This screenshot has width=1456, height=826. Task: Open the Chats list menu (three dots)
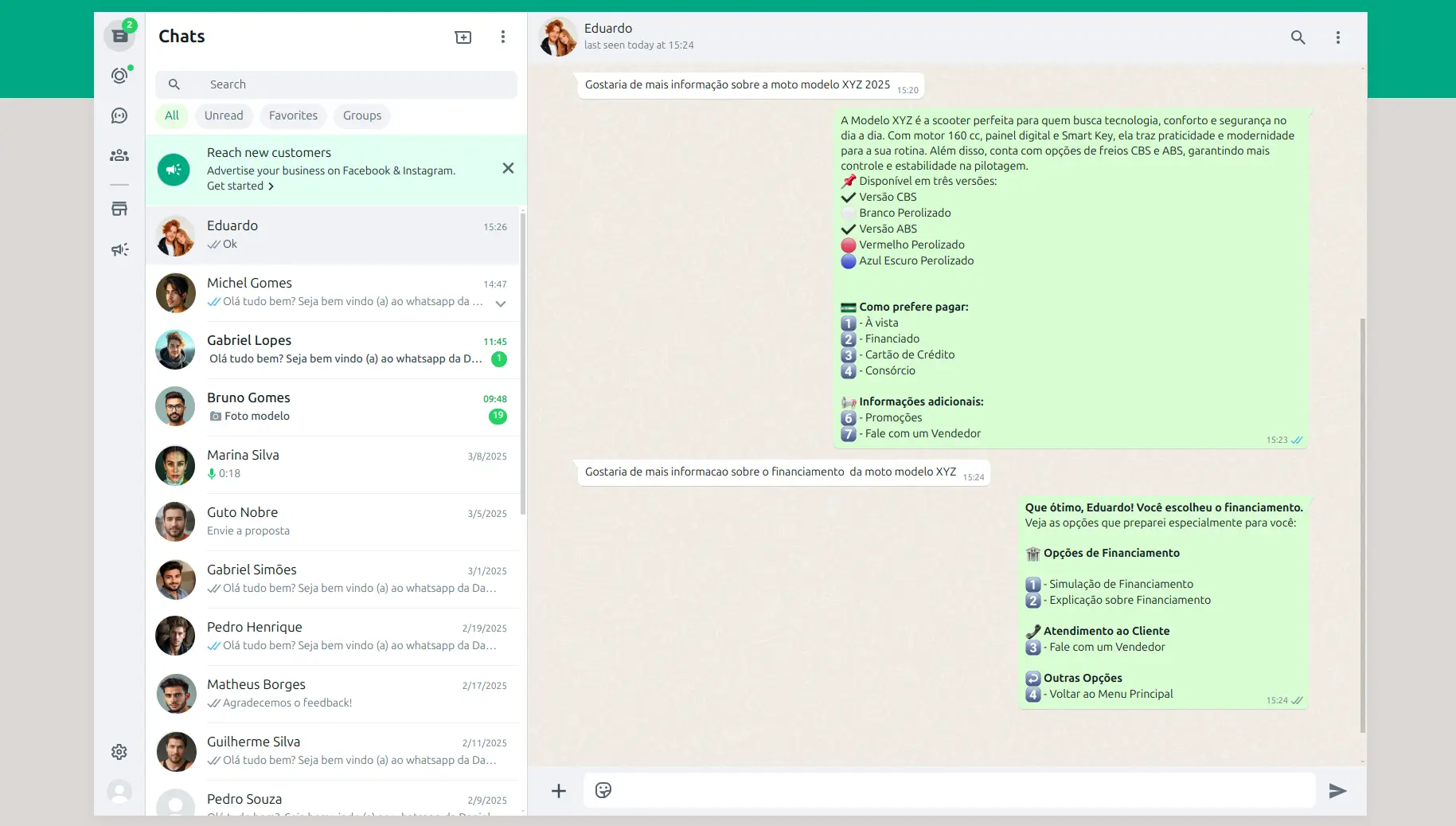coord(502,37)
